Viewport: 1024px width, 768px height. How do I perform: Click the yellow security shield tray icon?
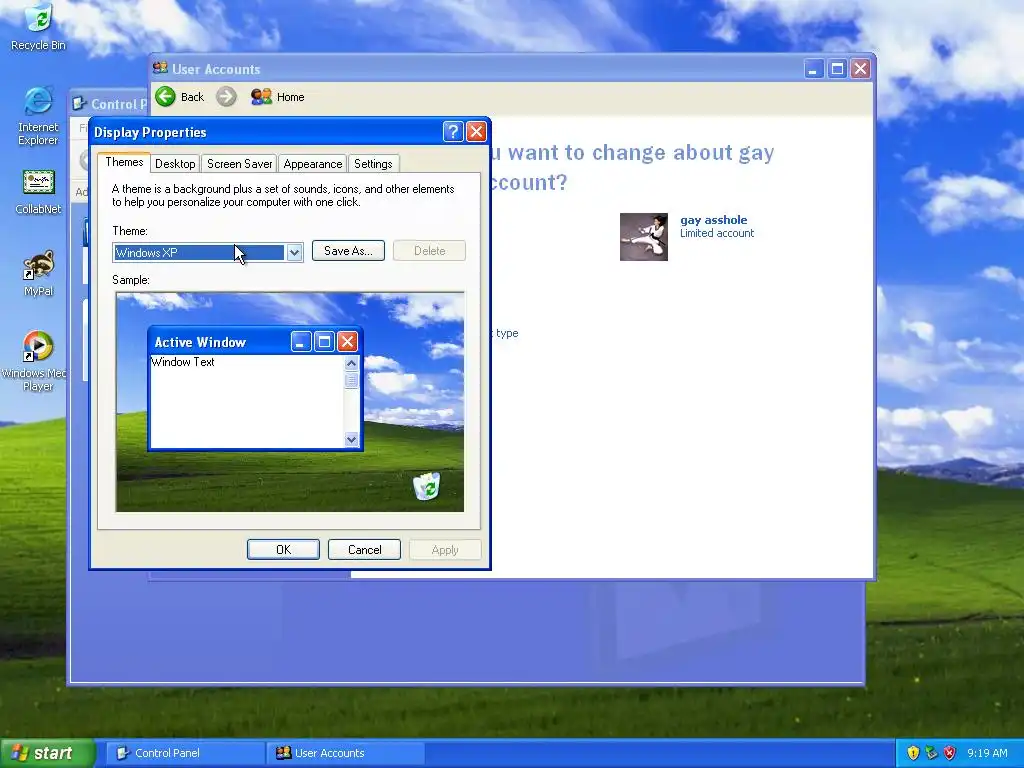pos(913,753)
